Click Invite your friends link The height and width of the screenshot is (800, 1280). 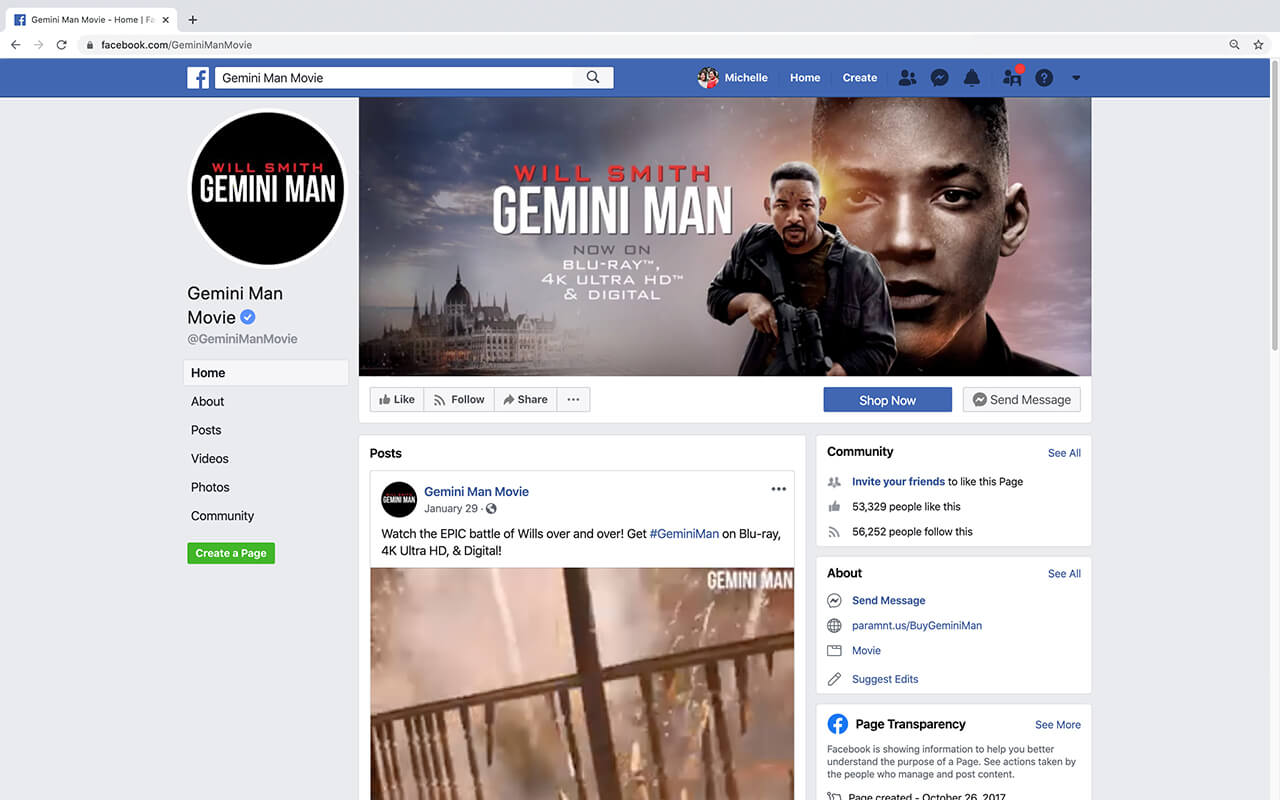pos(898,481)
